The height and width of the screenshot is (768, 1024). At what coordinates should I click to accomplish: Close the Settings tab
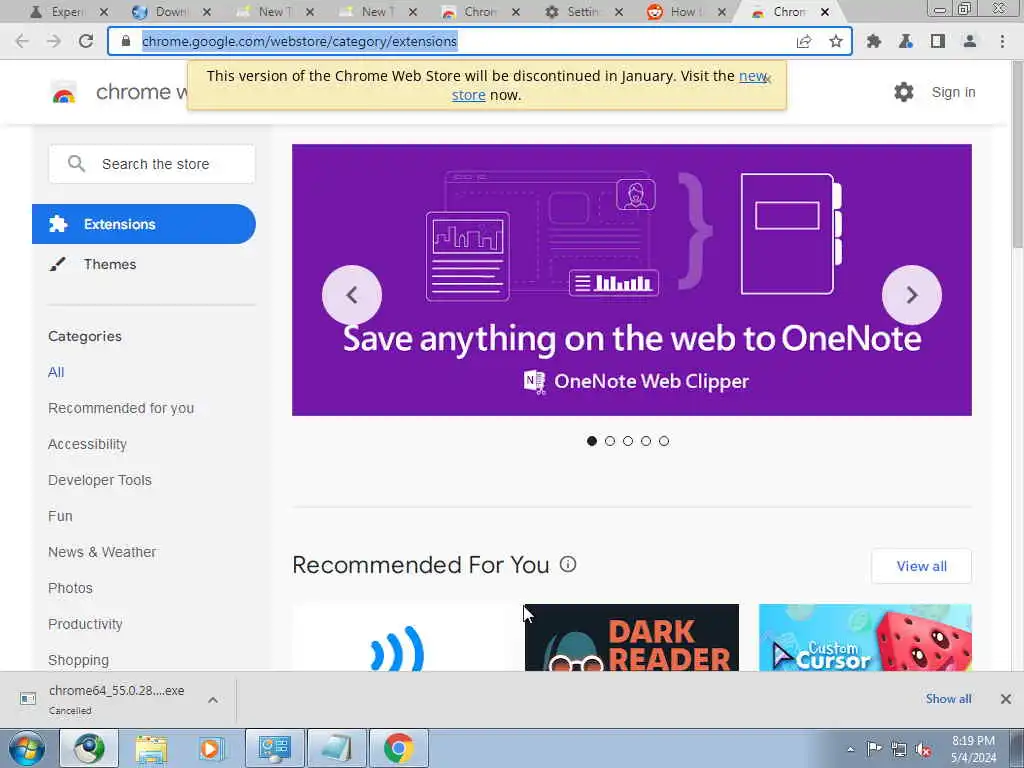(619, 12)
